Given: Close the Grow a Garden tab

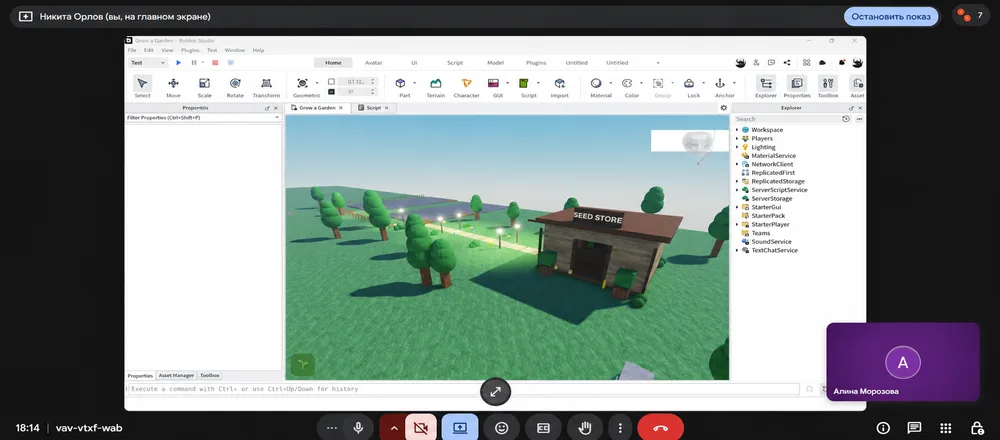Looking at the screenshot, I should [x=341, y=108].
